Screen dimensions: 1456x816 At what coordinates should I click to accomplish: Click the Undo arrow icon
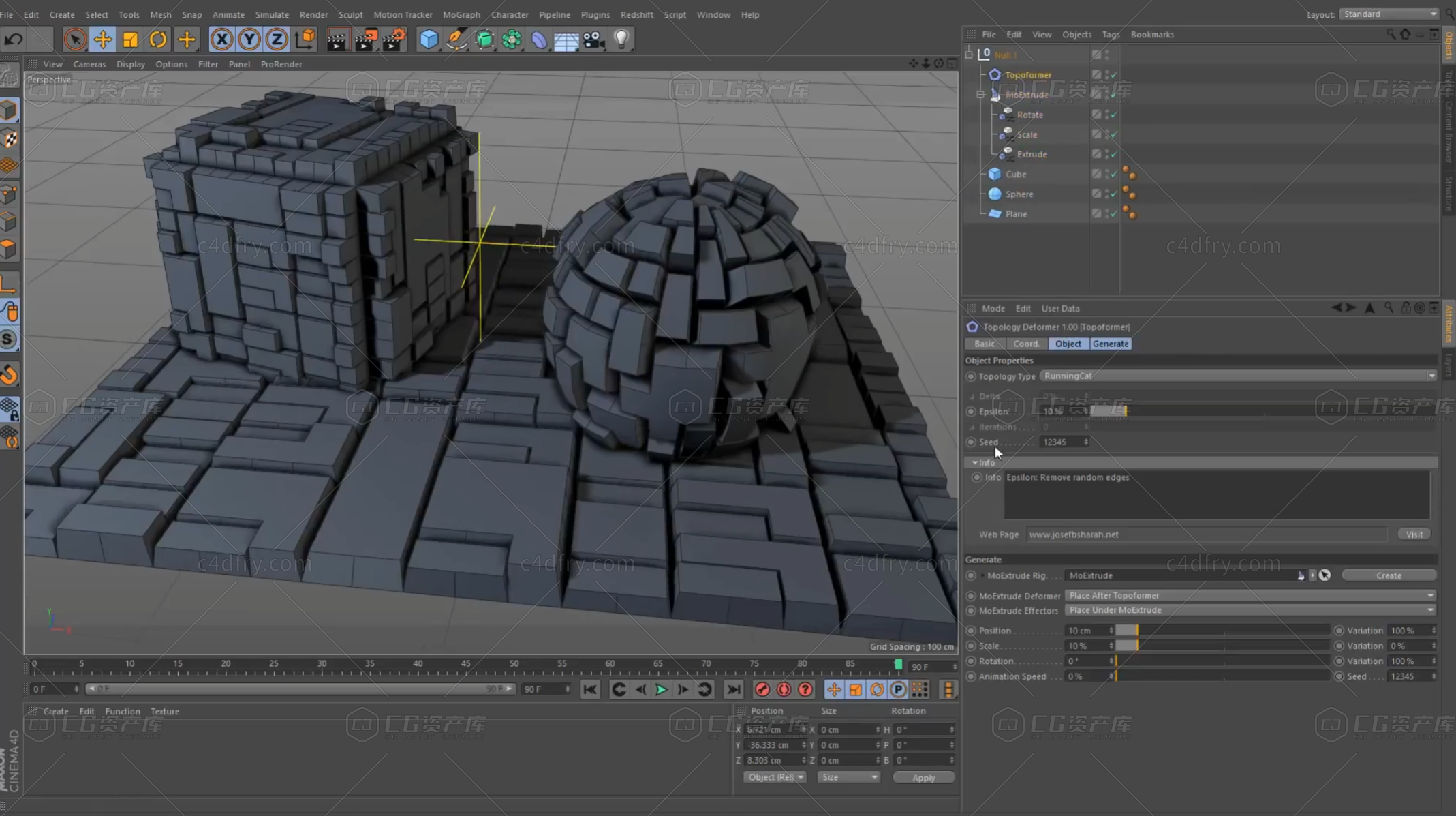[14, 40]
